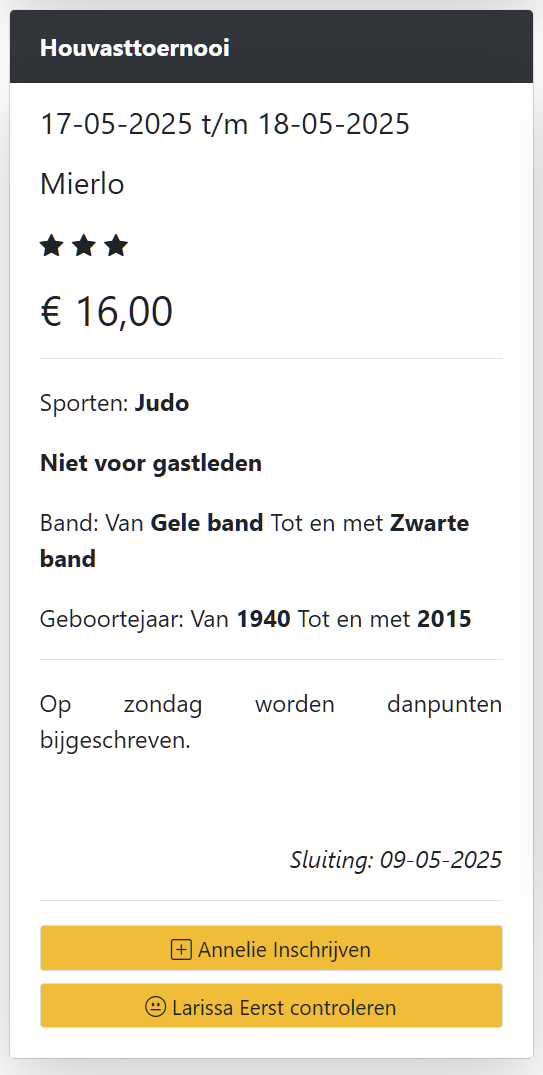Click the Mierlo location text
Image resolution: width=543 pixels, height=1075 pixels.
[x=82, y=184]
